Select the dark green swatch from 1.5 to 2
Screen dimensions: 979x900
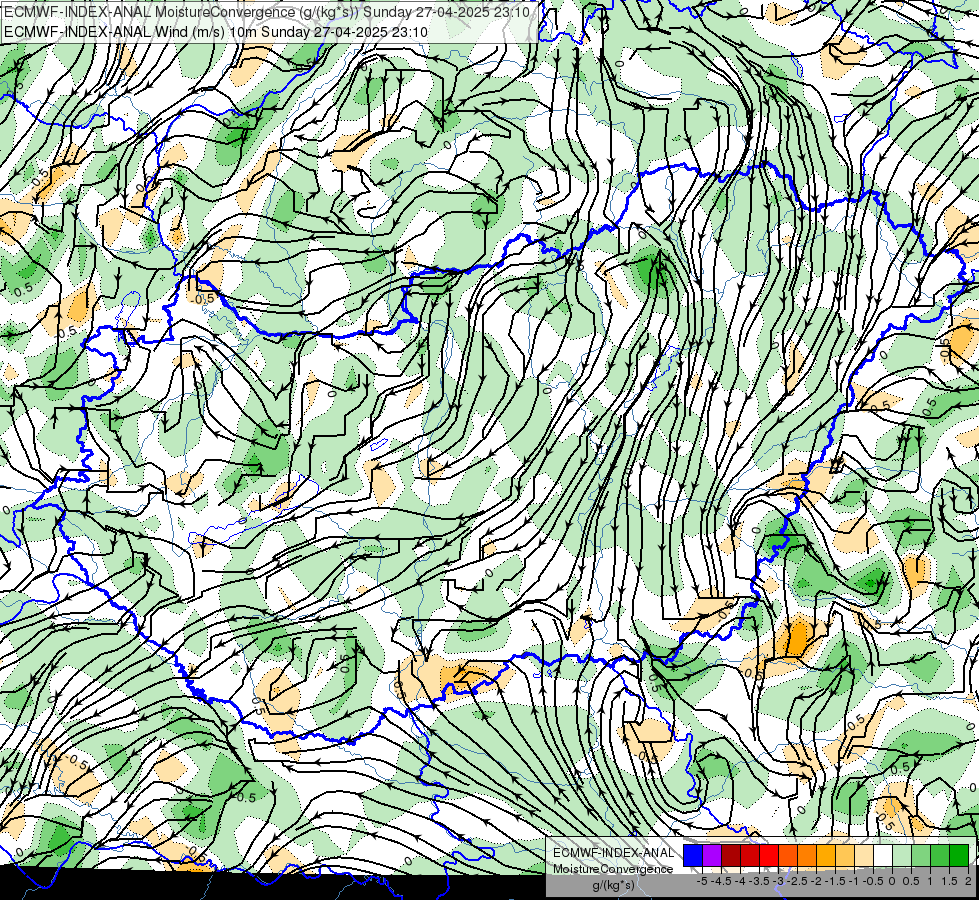coord(959,856)
